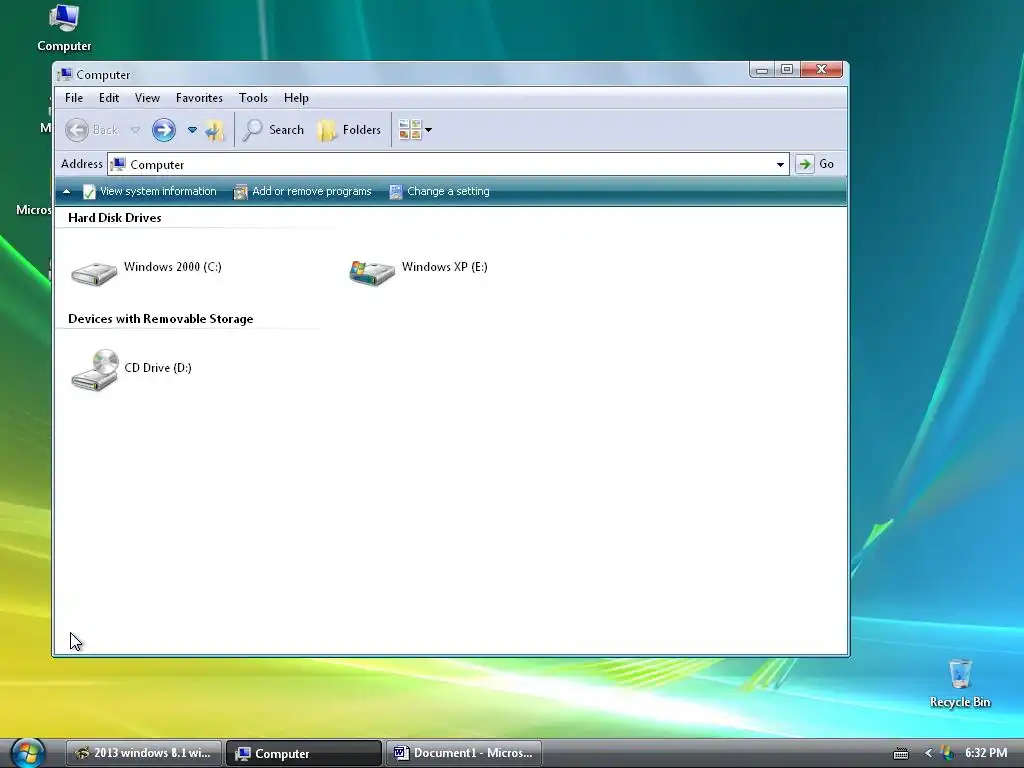Select the Windows 2000 (C:) drive icon
1024x768 pixels.
(x=94, y=272)
